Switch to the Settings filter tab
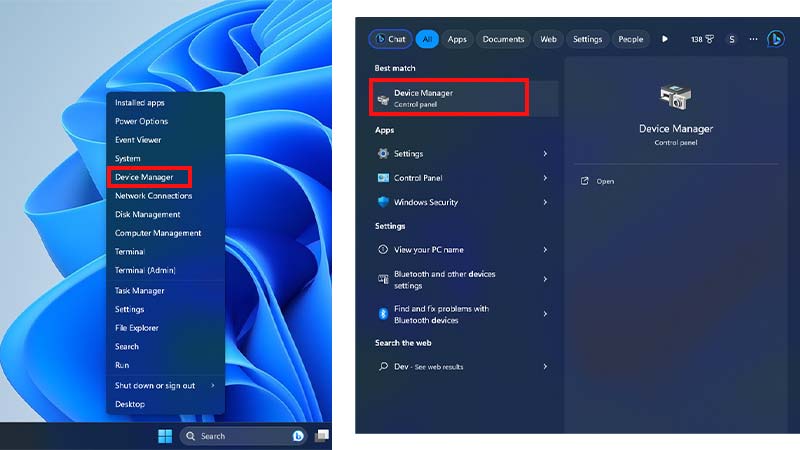The width and height of the screenshot is (800, 450). tap(587, 39)
